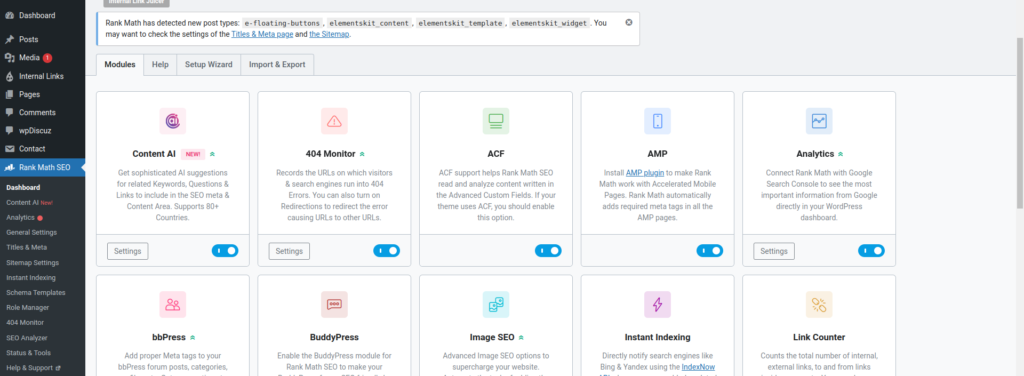Click the AMP mobile phone icon
This screenshot has height=376, width=1024.
(657, 121)
